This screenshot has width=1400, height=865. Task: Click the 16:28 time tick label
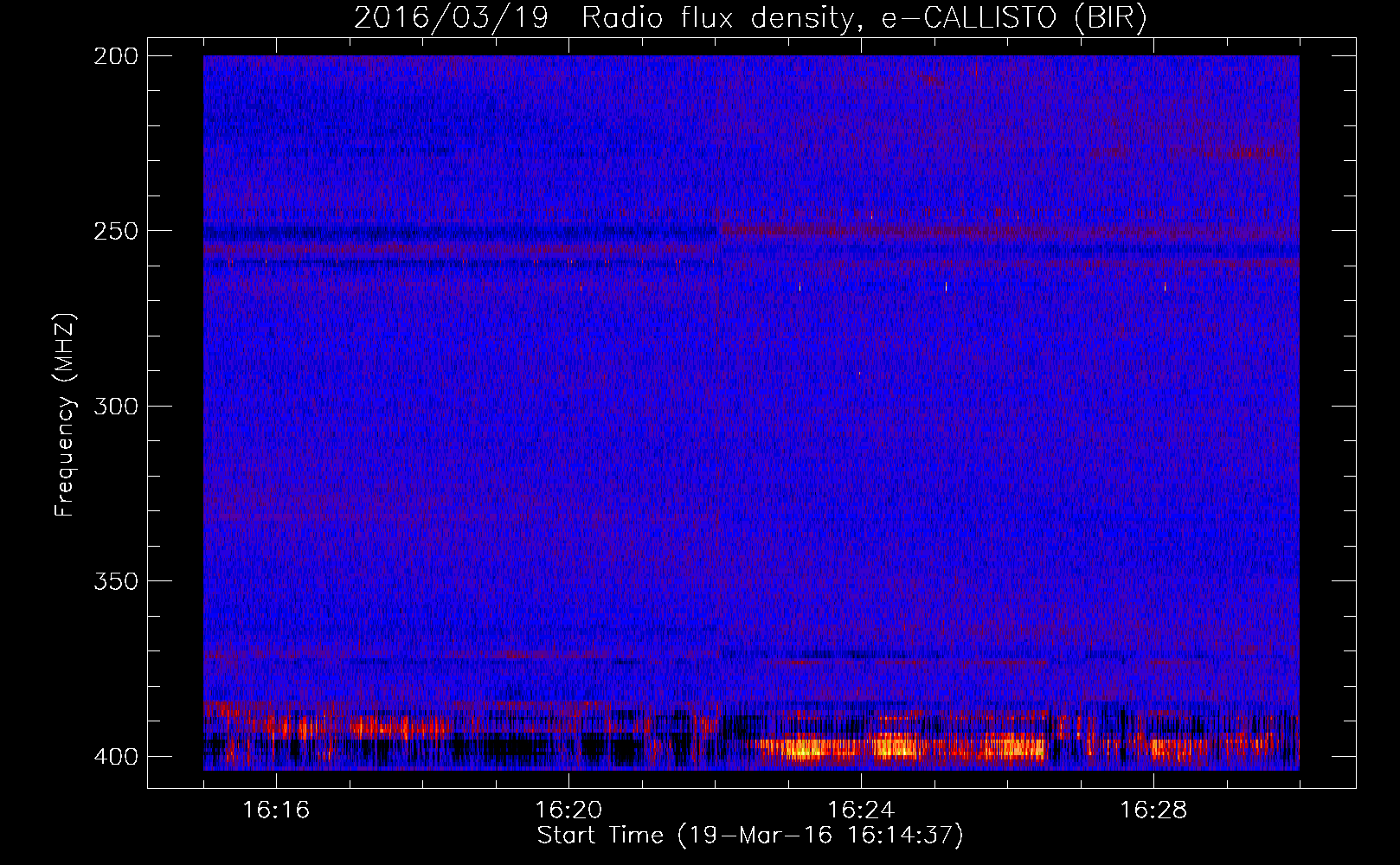1153,811
